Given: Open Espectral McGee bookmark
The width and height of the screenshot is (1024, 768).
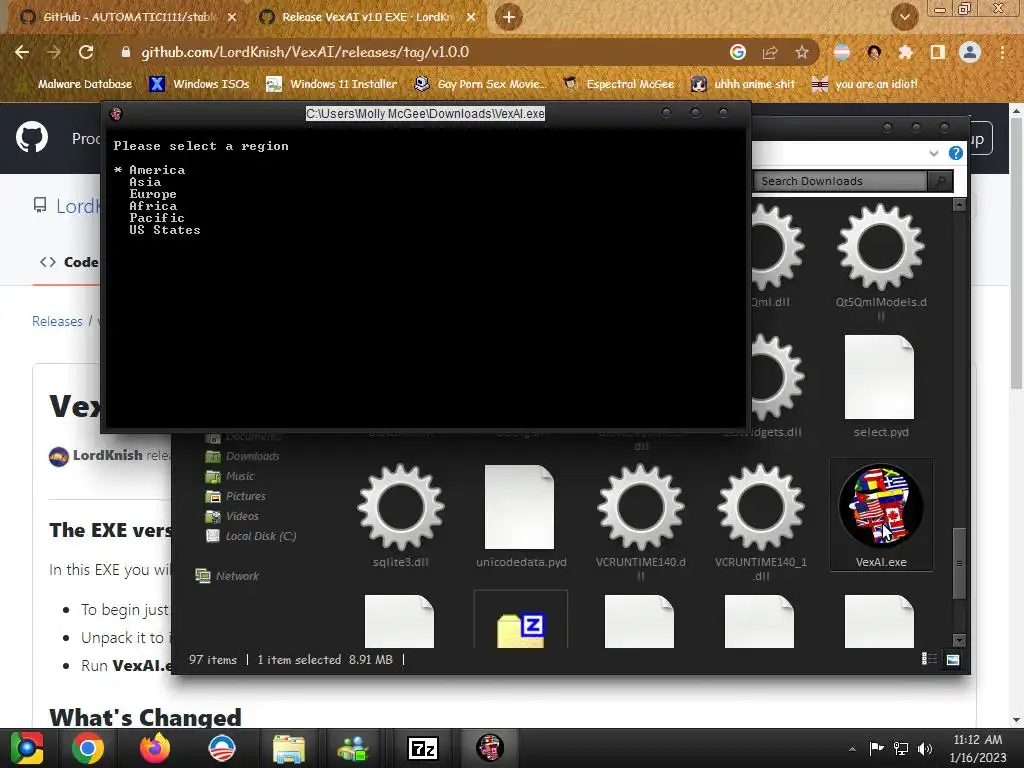Looking at the screenshot, I should coord(618,84).
